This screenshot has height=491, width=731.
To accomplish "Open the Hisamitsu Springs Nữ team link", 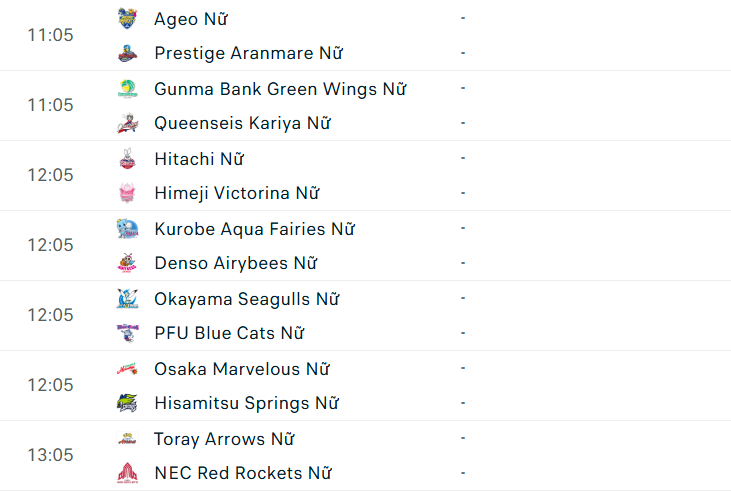I will pyautogui.click(x=246, y=403).
